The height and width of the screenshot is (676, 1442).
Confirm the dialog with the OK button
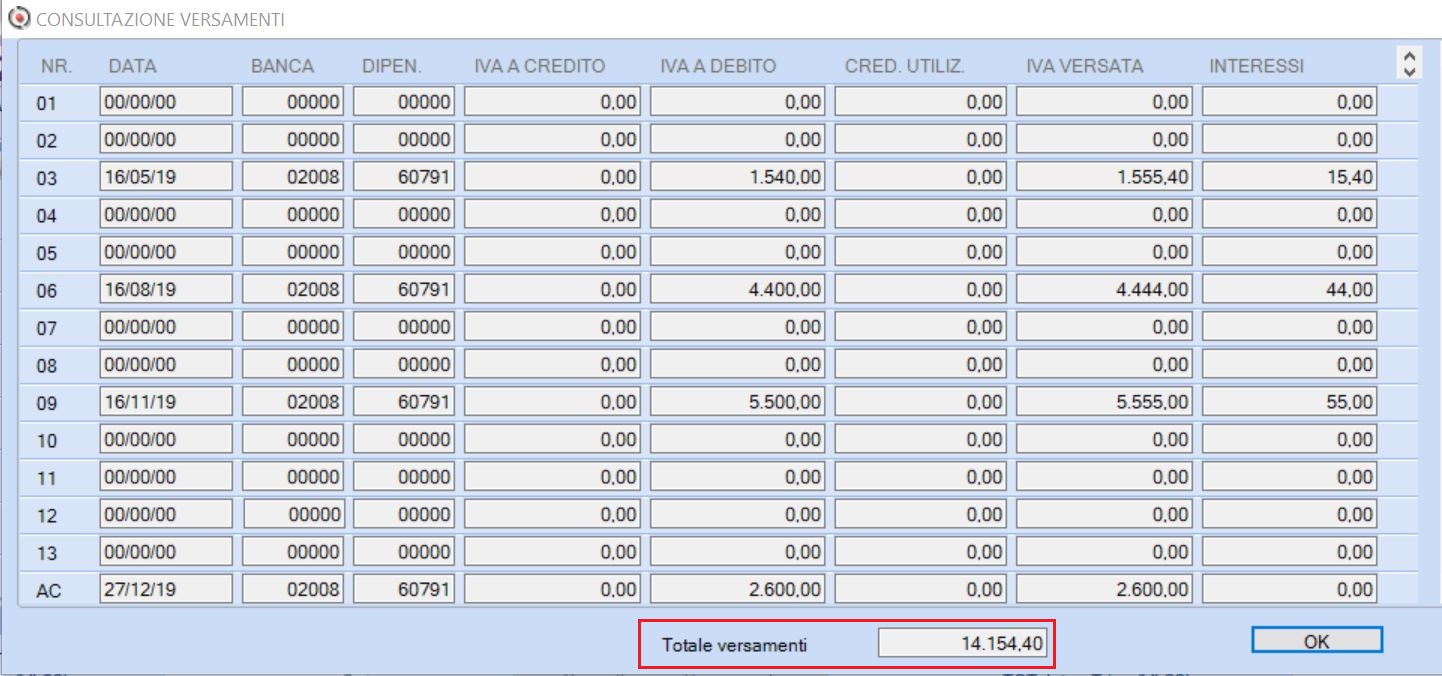click(x=1317, y=641)
